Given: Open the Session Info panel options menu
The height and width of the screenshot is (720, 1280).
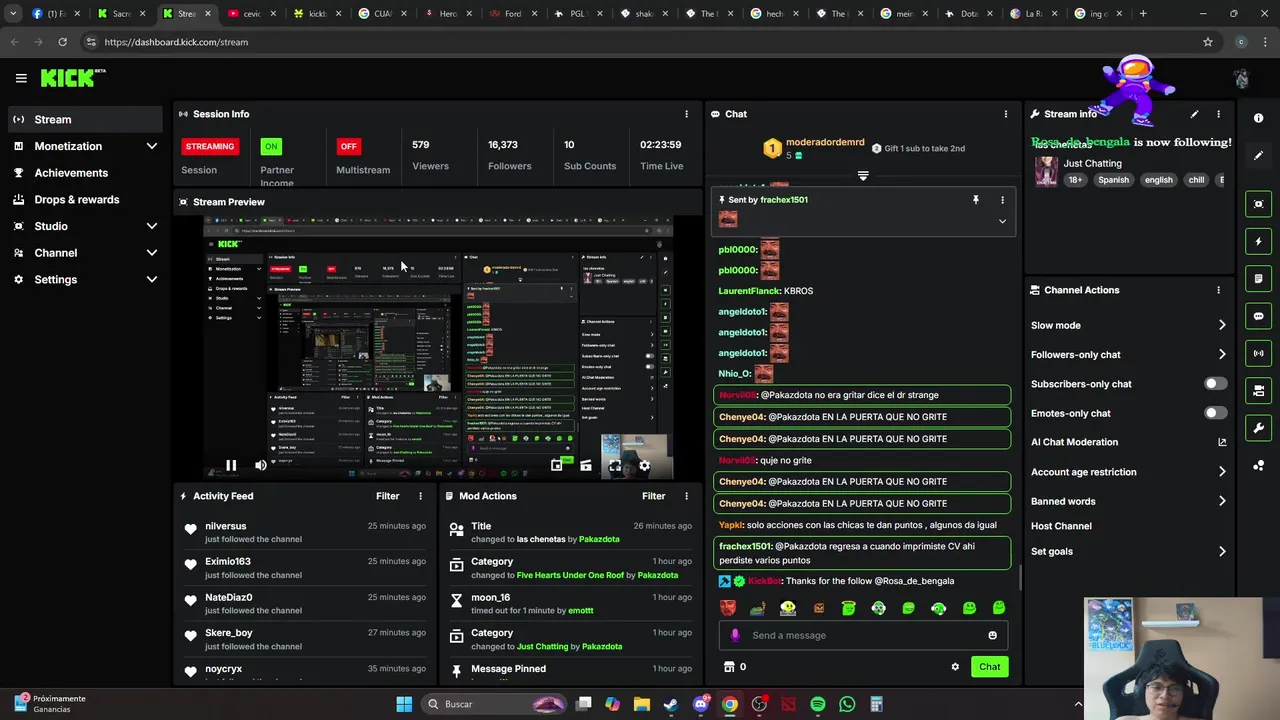Looking at the screenshot, I should 686,114.
